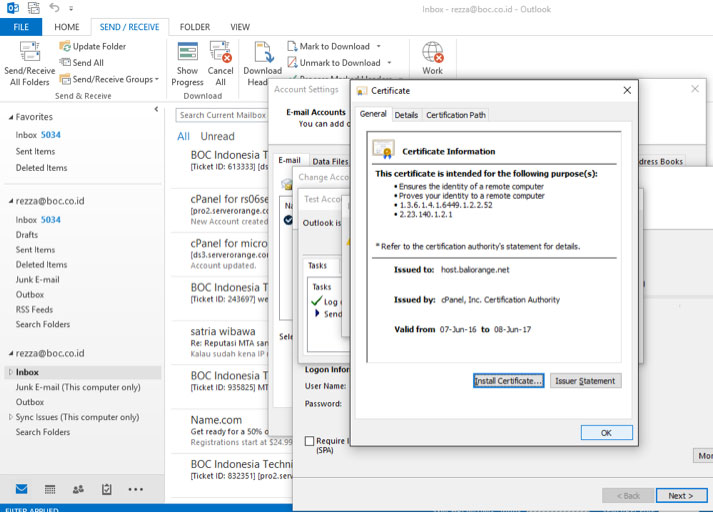Screen dimensions: 713x513
Task: Click the Work Offline globe icon
Action: pos(432,52)
